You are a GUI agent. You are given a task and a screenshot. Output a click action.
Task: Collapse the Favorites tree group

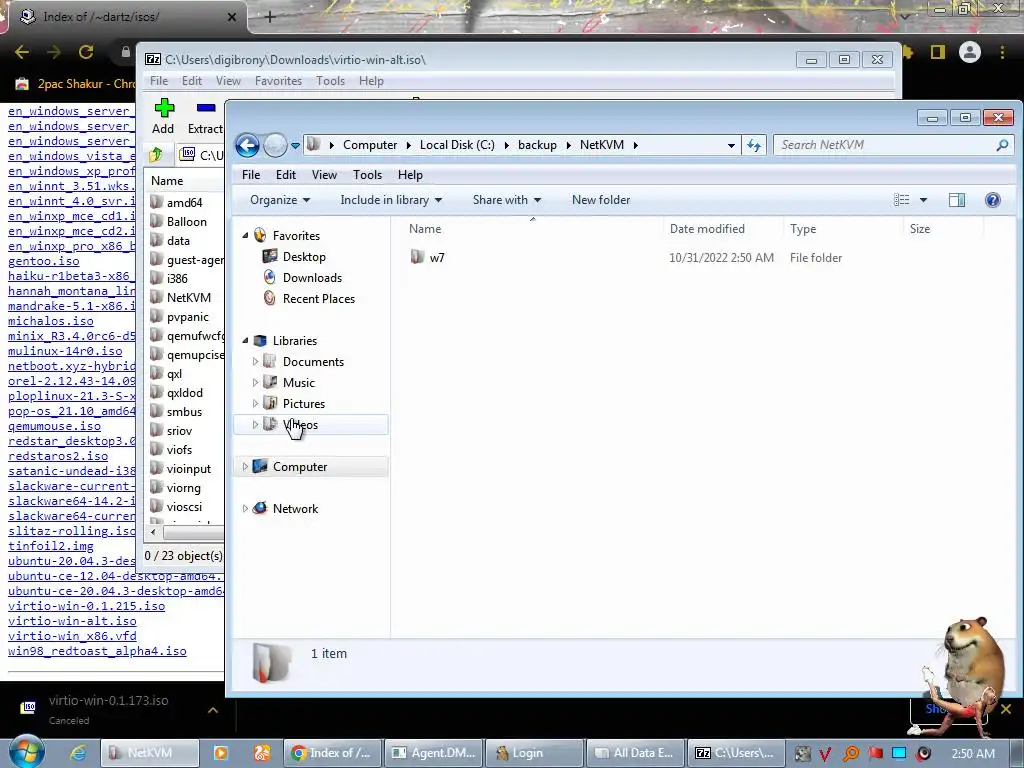click(246, 236)
